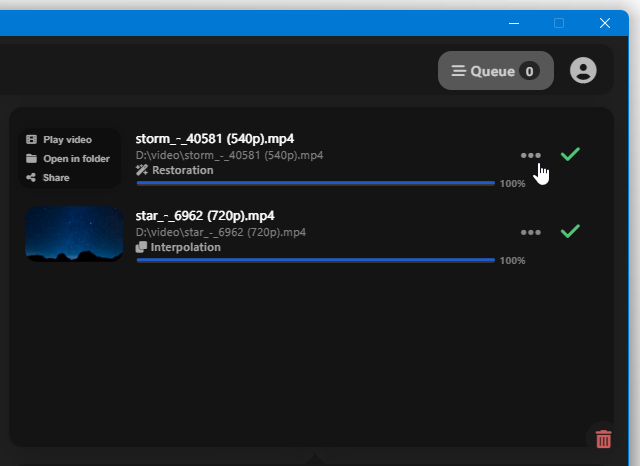Click the Restoration label
The width and height of the screenshot is (640, 466).
point(183,170)
